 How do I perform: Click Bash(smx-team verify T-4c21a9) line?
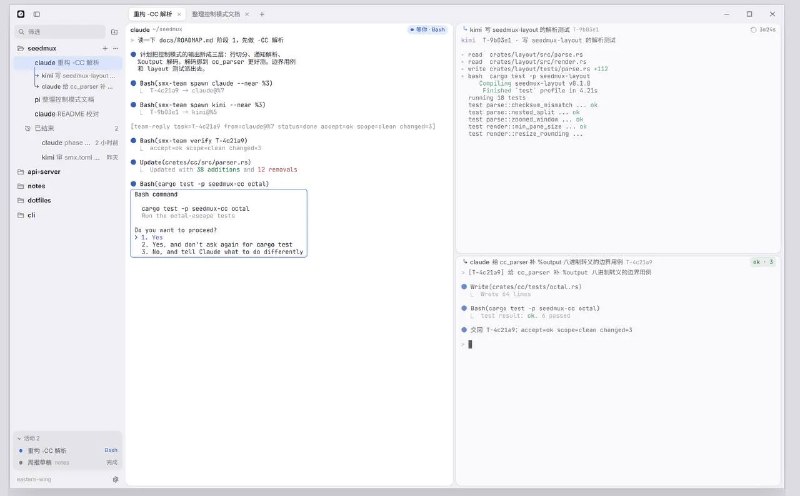[193, 140]
